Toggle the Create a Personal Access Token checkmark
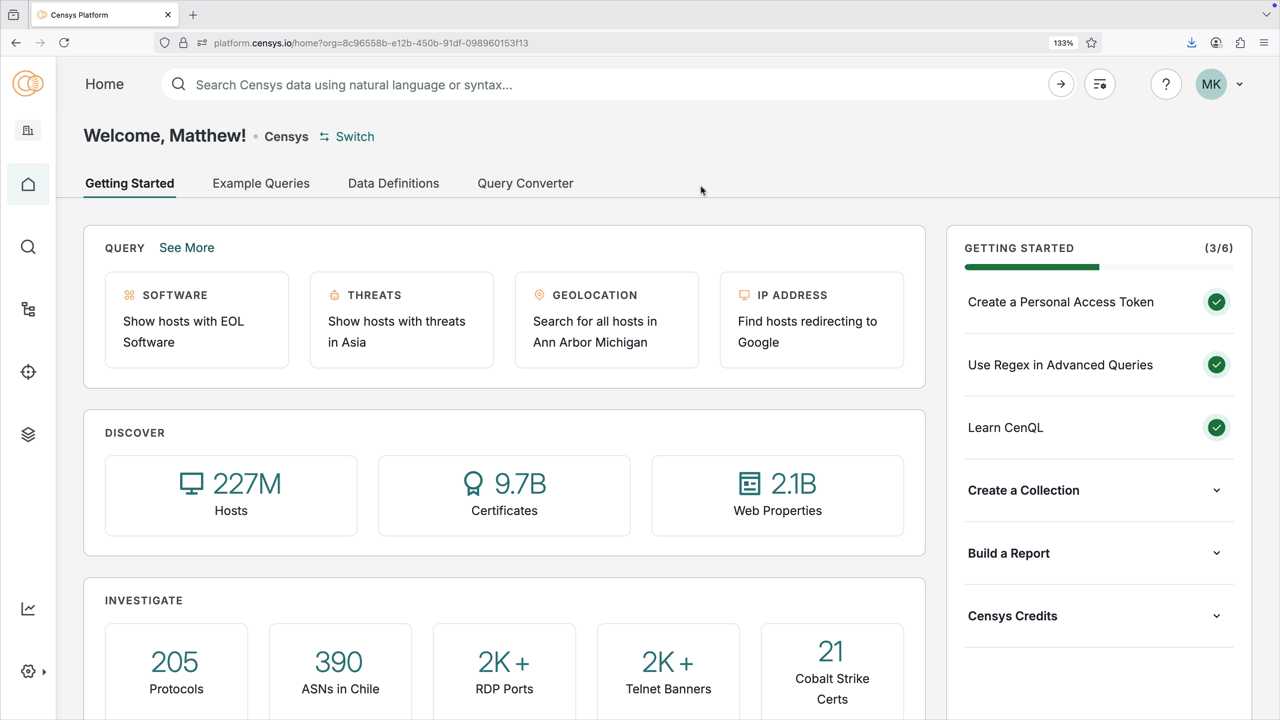Viewport: 1280px width, 720px height. click(1216, 302)
